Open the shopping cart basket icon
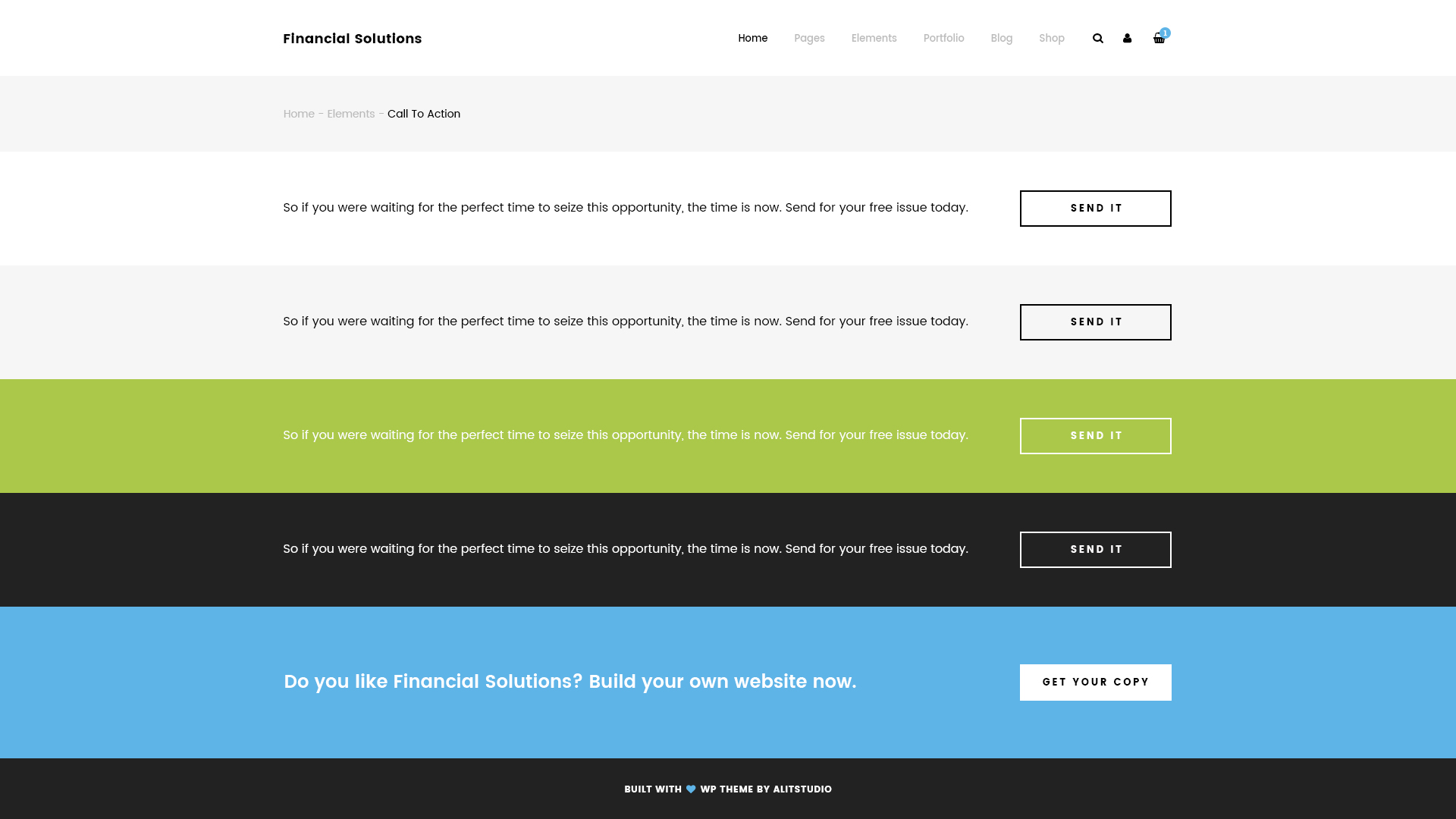The height and width of the screenshot is (819, 1456). point(1158,39)
